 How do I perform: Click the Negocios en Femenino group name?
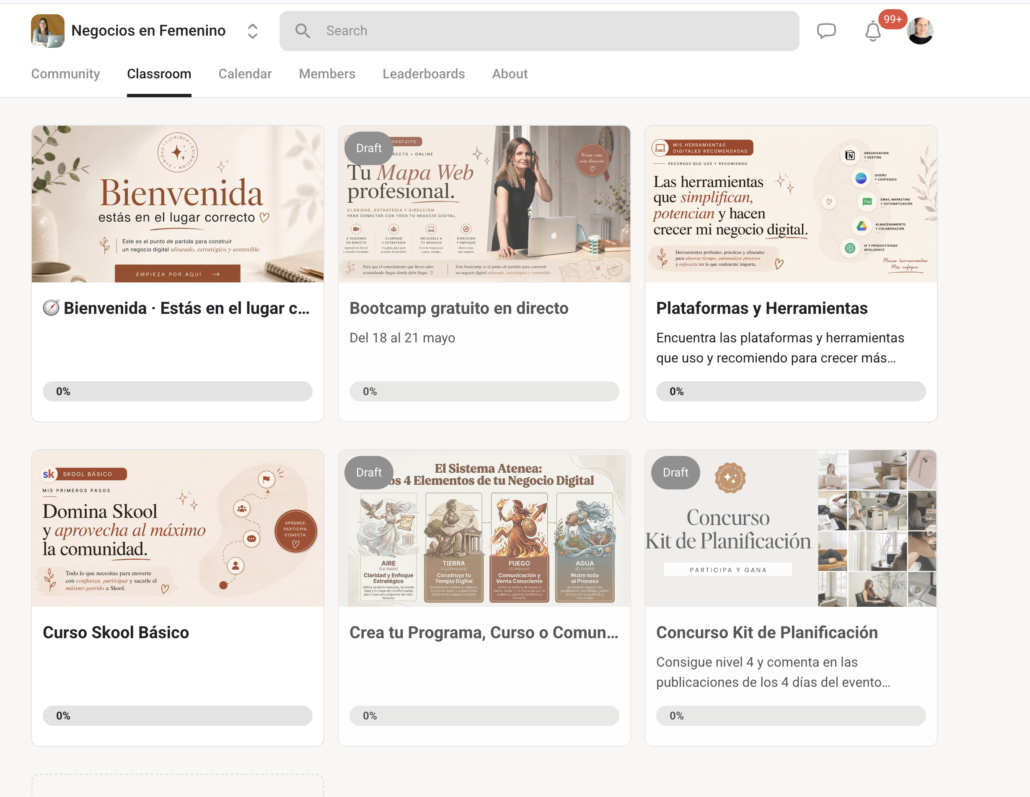pyautogui.click(x=148, y=31)
